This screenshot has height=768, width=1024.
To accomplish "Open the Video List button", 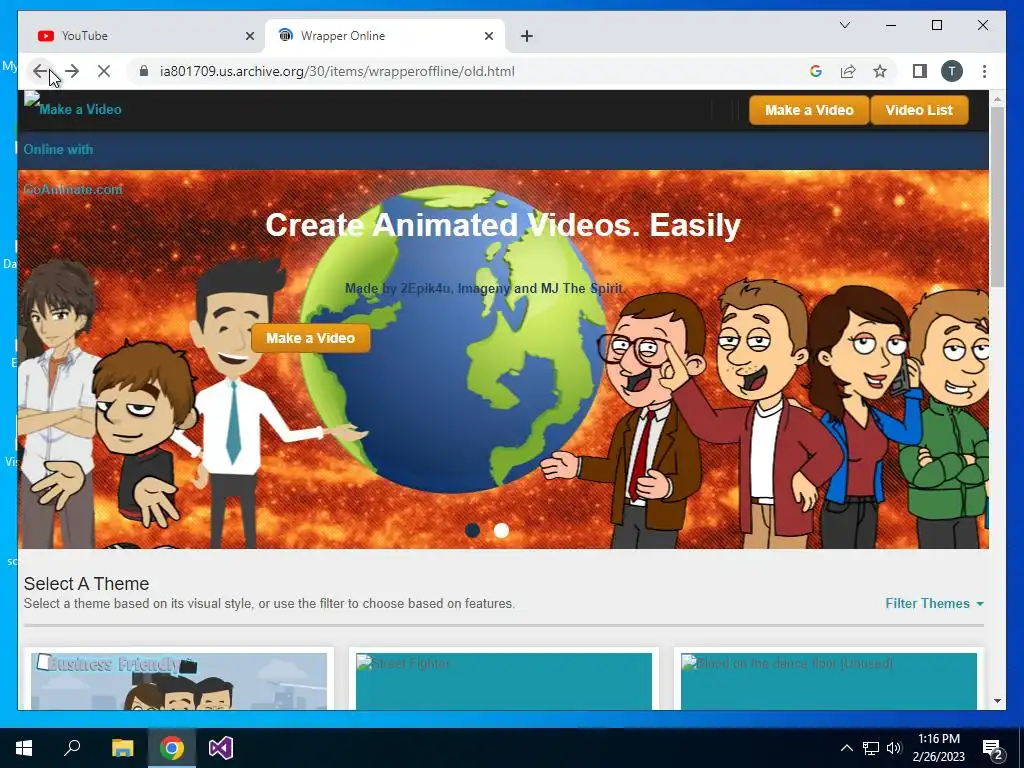I will (x=919, y=110).
